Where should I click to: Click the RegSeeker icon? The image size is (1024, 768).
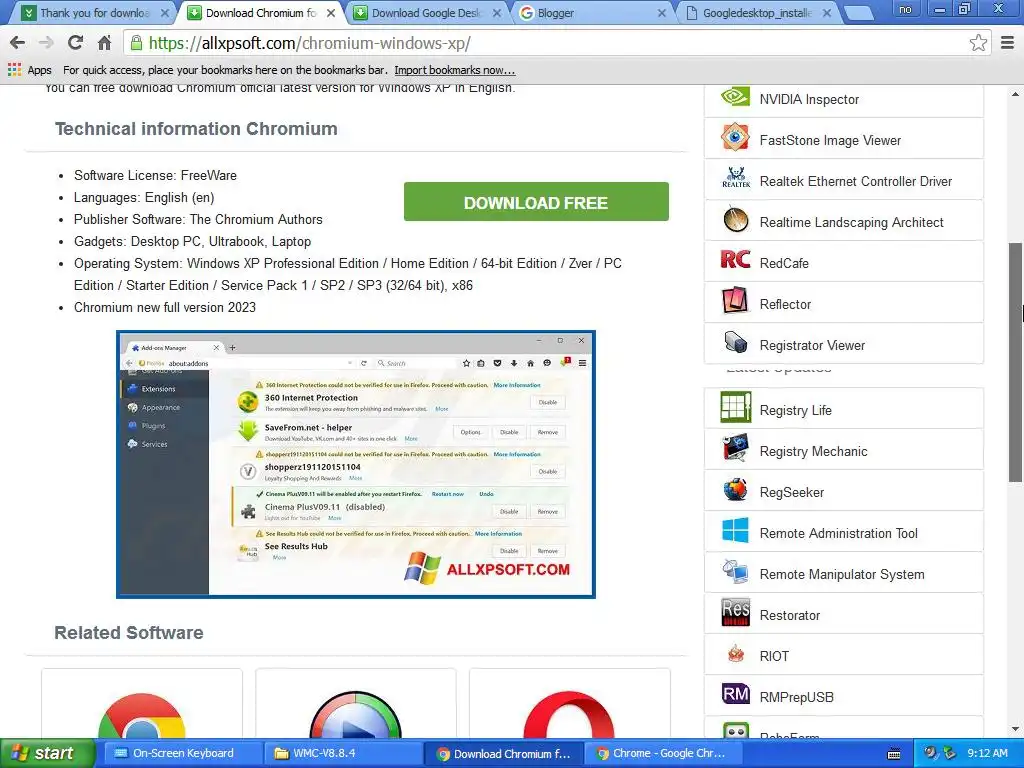pyautogui.click(x=735, y=490)
